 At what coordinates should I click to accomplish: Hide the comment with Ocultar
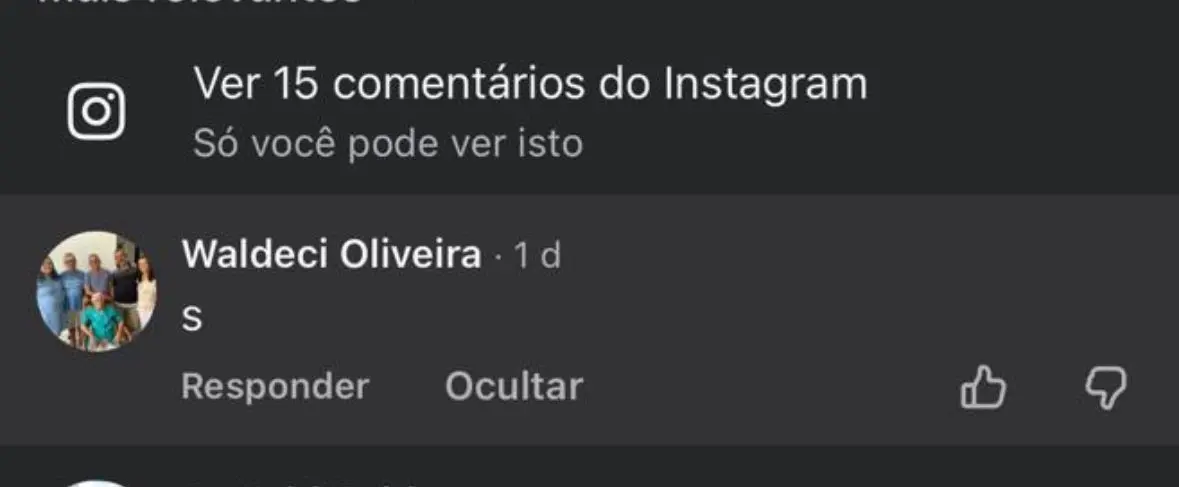514,387
